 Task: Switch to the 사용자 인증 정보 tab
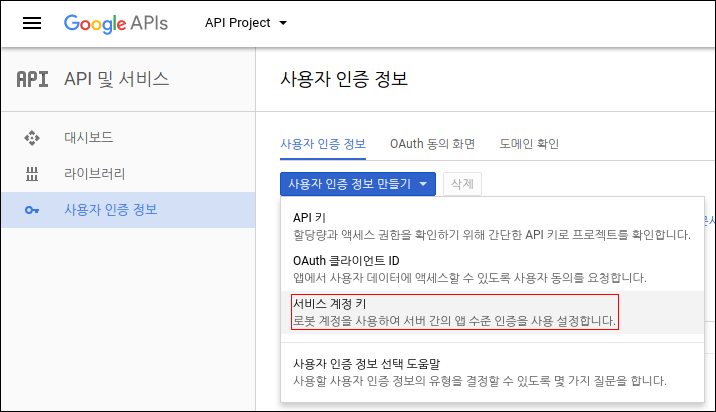(323, 144)
